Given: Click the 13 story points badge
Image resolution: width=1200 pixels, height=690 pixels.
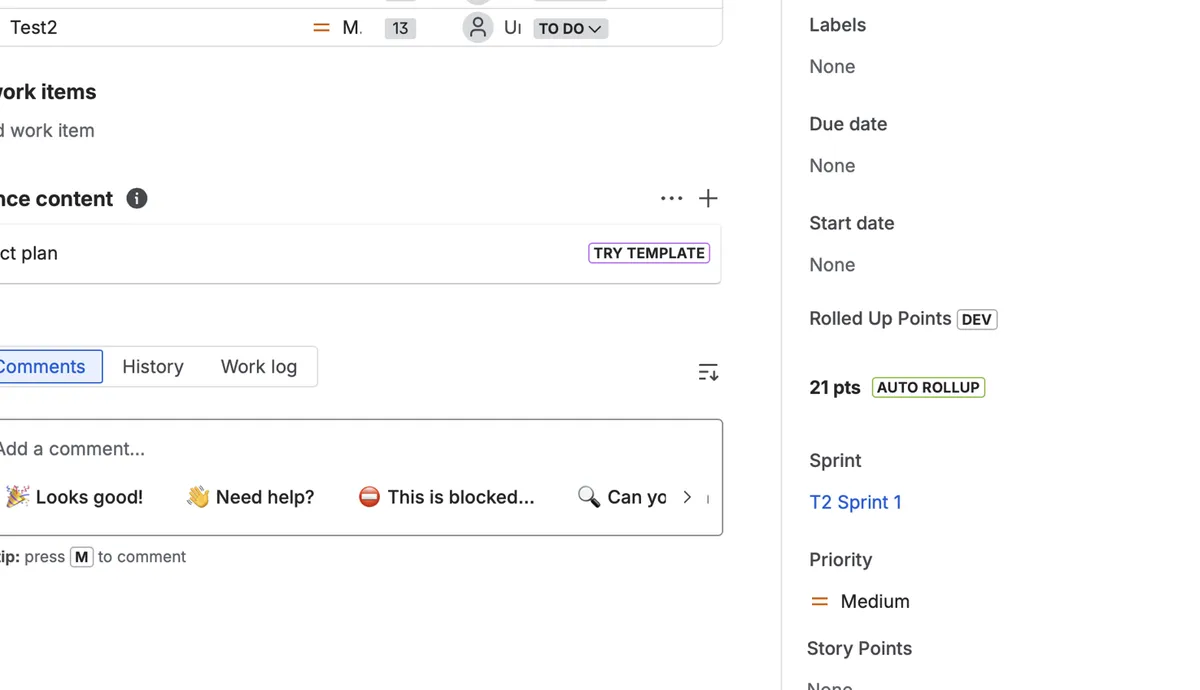Looking at the screenshot, I should 400,28.
